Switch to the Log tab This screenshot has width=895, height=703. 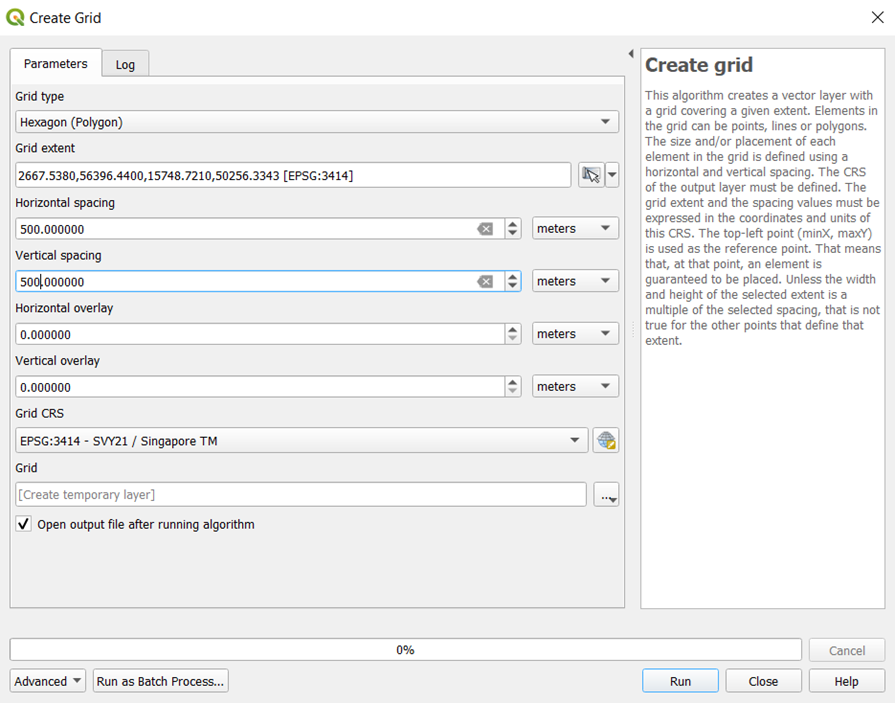[x=125, y=64]
